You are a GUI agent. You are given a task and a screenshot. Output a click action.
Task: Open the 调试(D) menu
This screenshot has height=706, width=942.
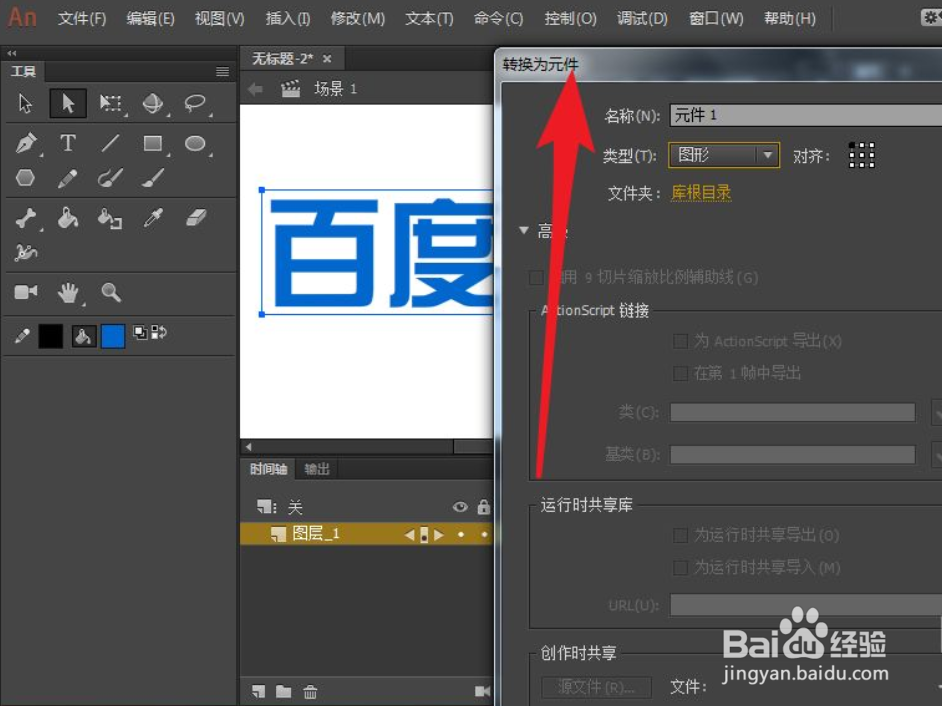click(x=642, y=19)
